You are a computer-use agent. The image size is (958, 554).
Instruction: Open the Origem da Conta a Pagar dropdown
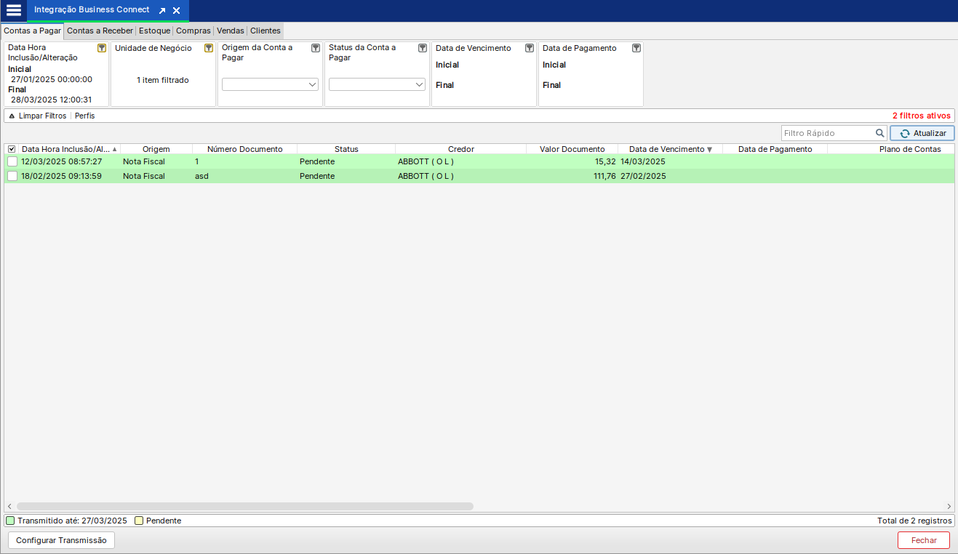(270, 85)
